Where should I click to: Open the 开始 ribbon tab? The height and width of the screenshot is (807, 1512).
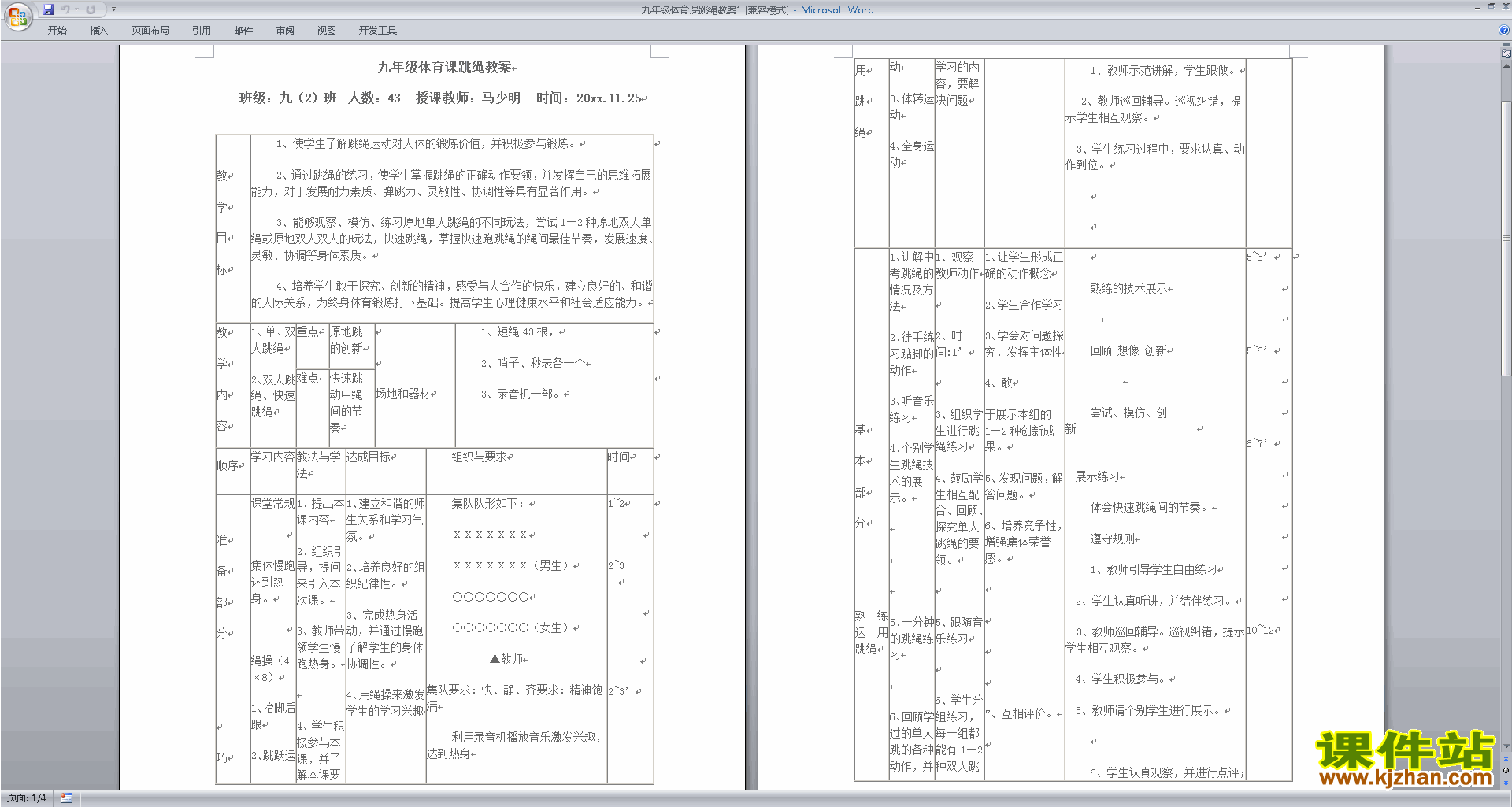coord(57,30)
